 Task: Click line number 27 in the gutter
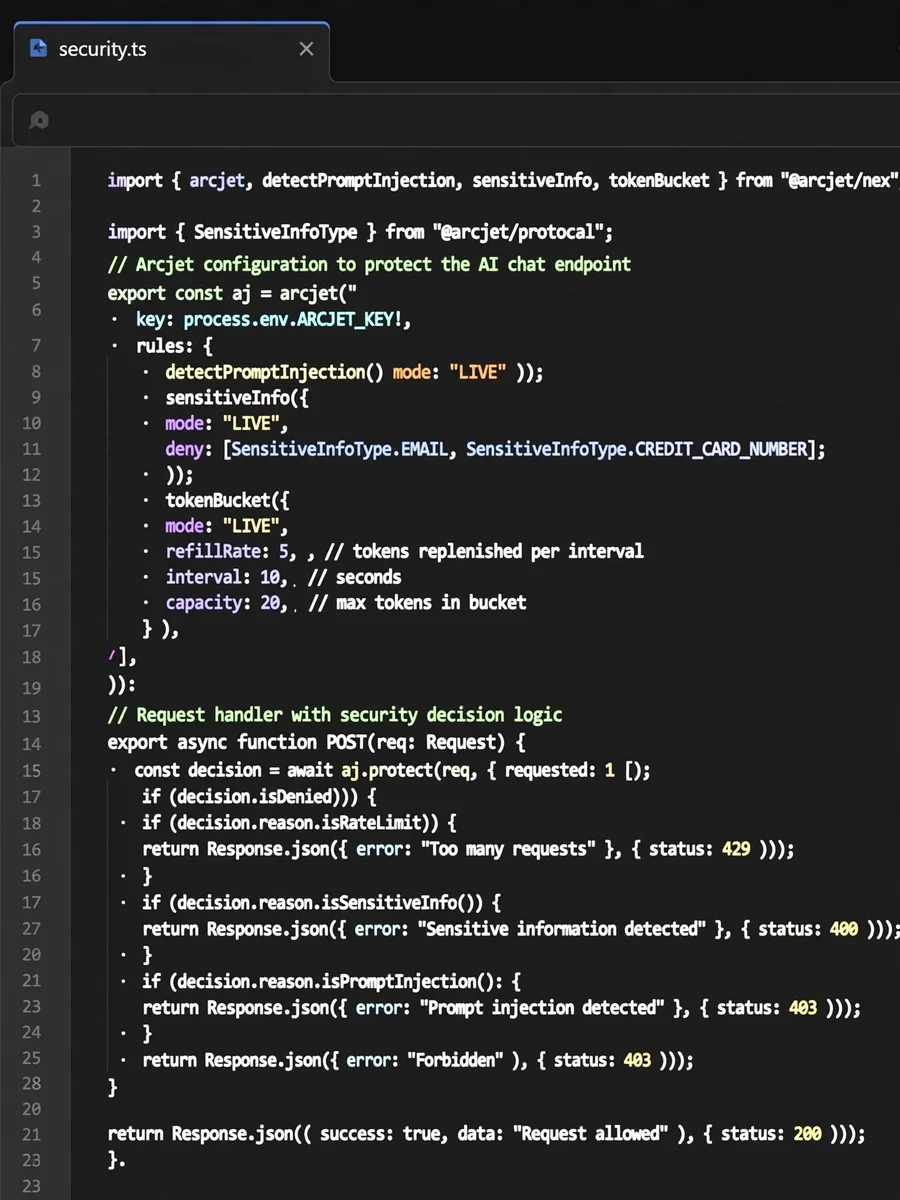click(31, 928)
